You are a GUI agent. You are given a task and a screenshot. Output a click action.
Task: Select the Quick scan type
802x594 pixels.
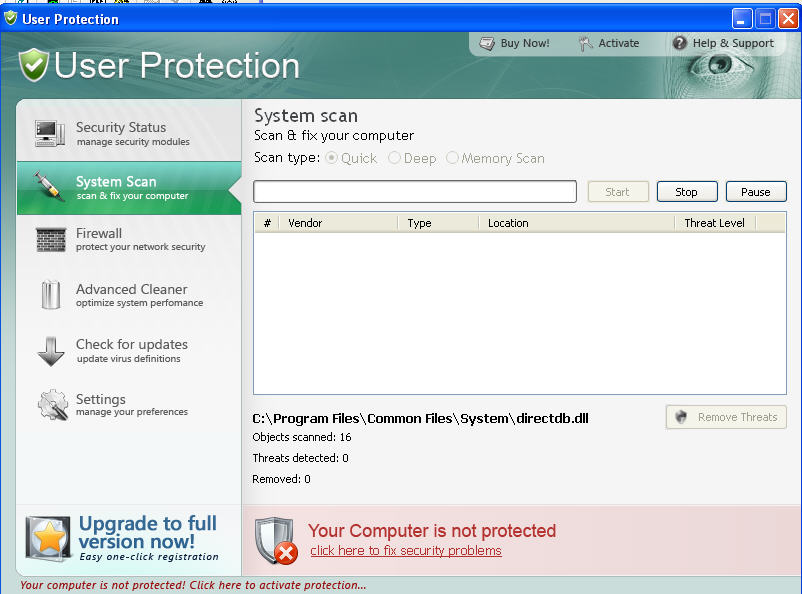331,158
